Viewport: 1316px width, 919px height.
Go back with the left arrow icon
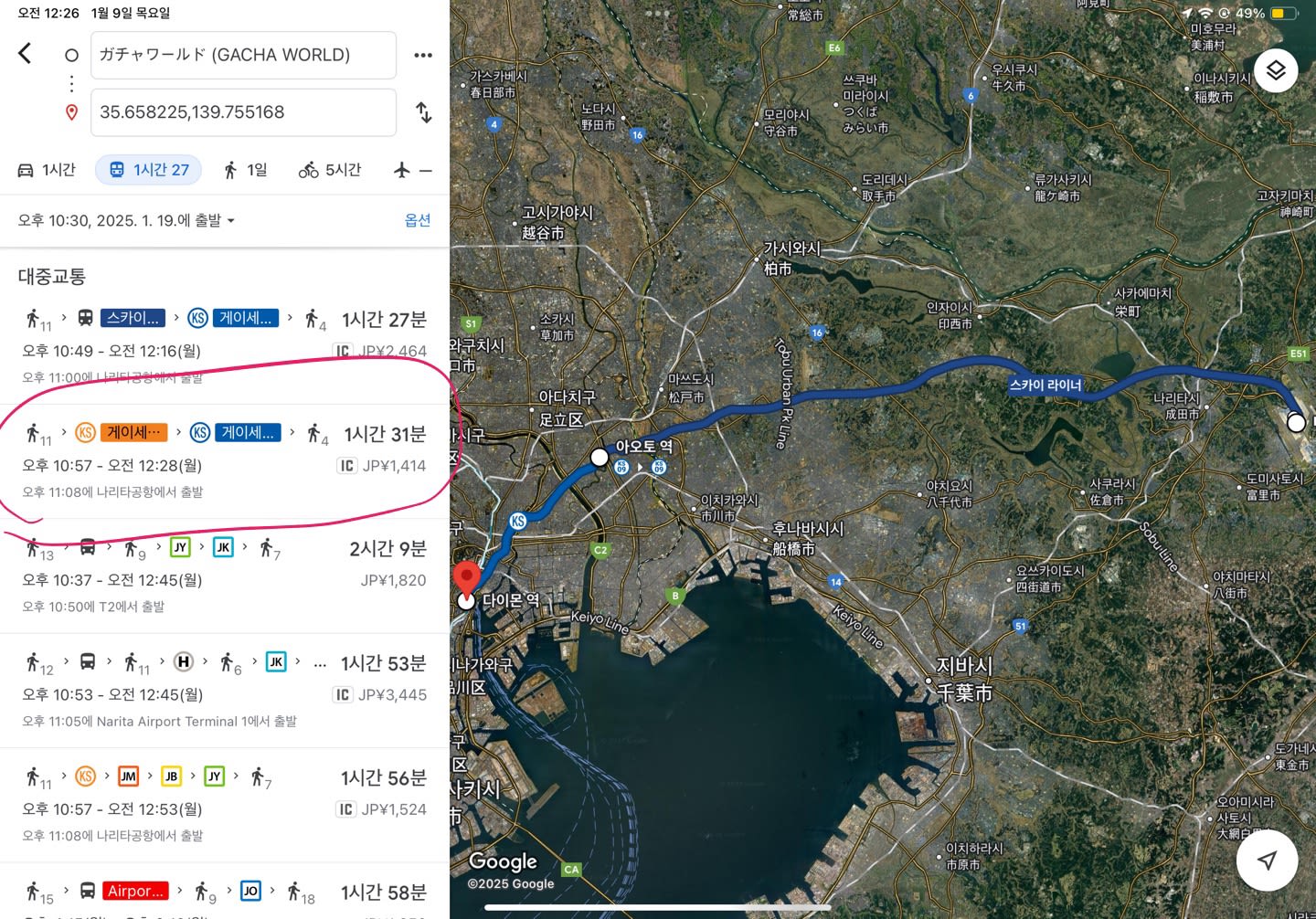coord(25,54)
